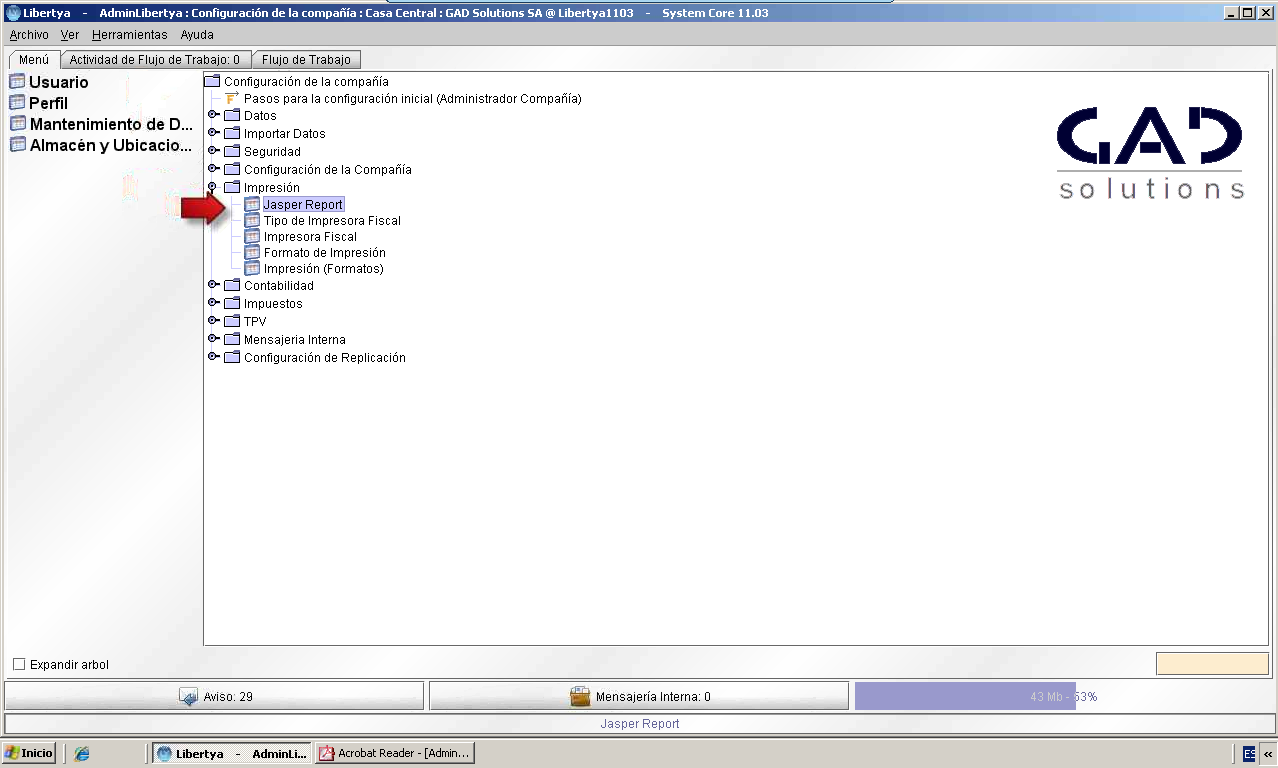Viewport: 1278px width, 768px height.
Task: Click the Configuración de Replicación folder icon
Action: pyautogui.click(x=232, y=358)
